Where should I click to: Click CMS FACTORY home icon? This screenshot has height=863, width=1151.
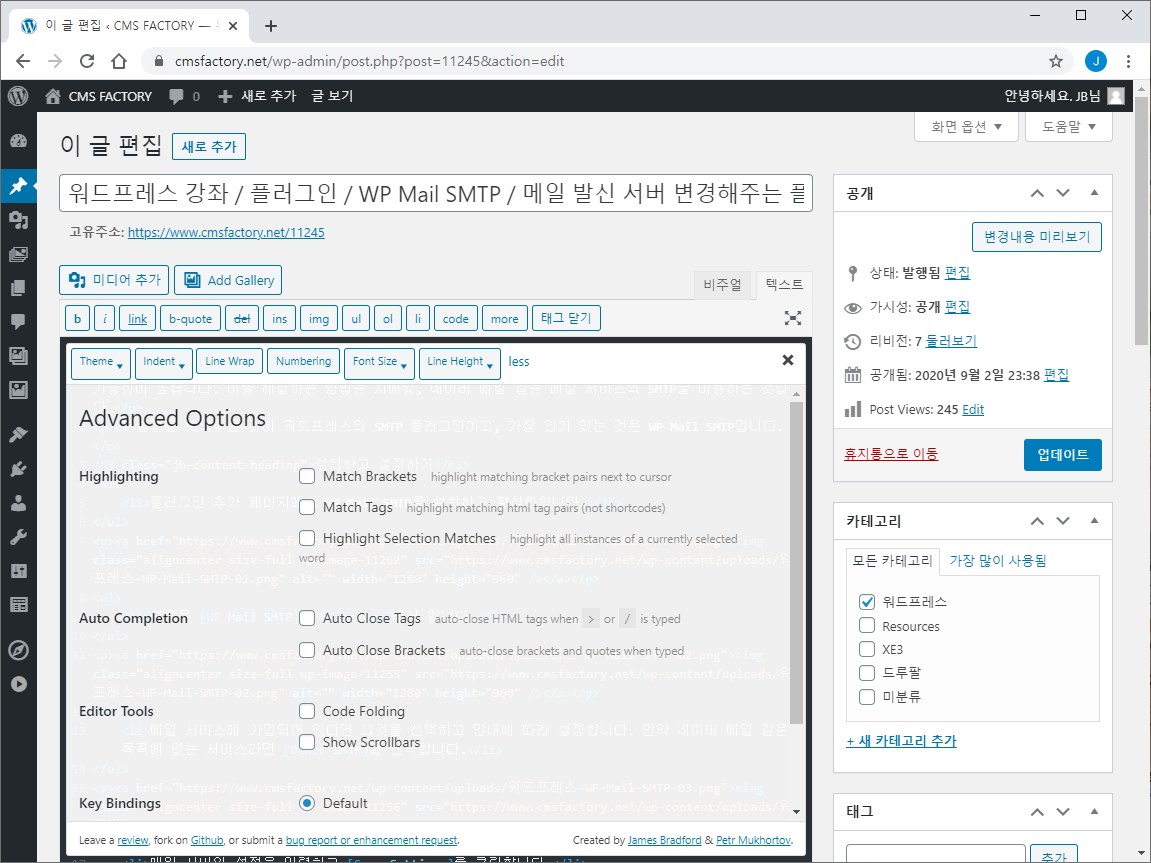click(53, 96)
